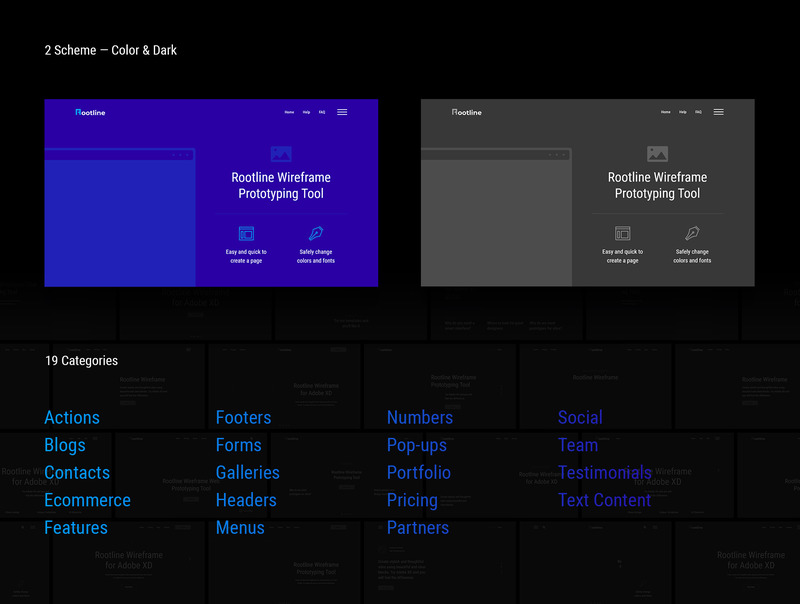
Task: Click 'Safely change colors and fonts' in blue preview
Action: click(316, 257)
